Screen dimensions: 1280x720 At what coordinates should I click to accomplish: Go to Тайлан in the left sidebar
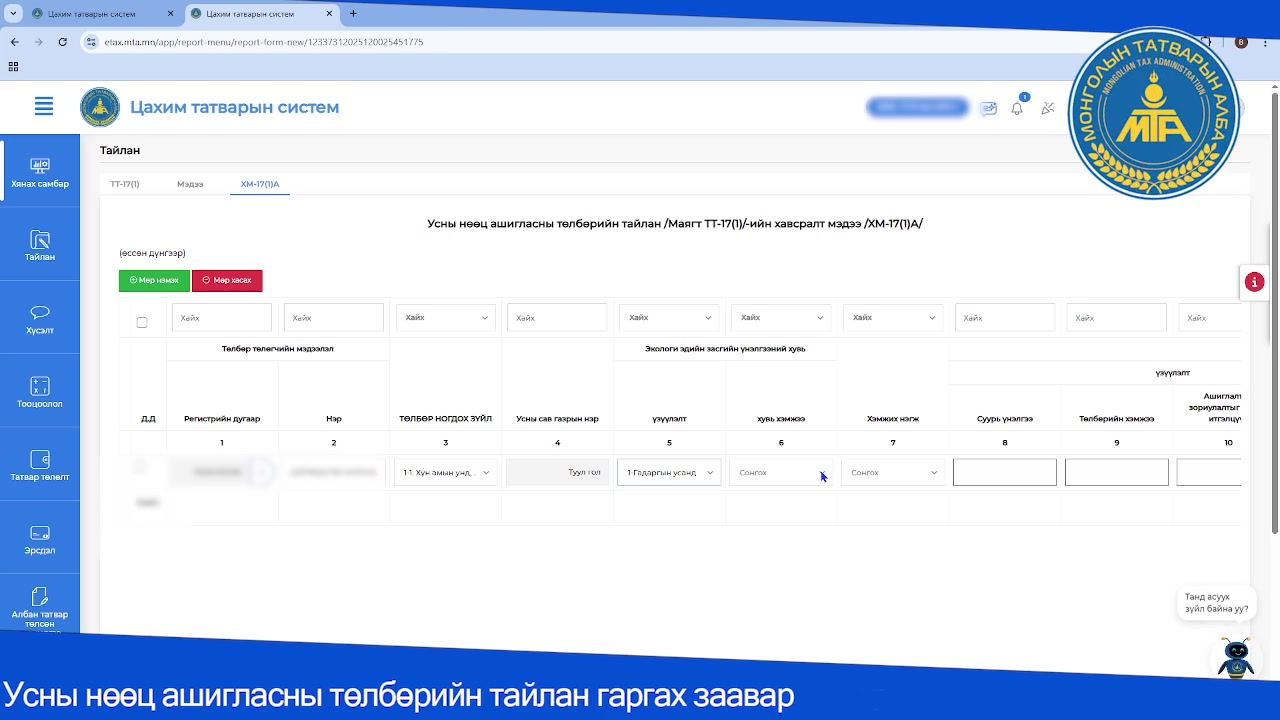click(40, 246)
